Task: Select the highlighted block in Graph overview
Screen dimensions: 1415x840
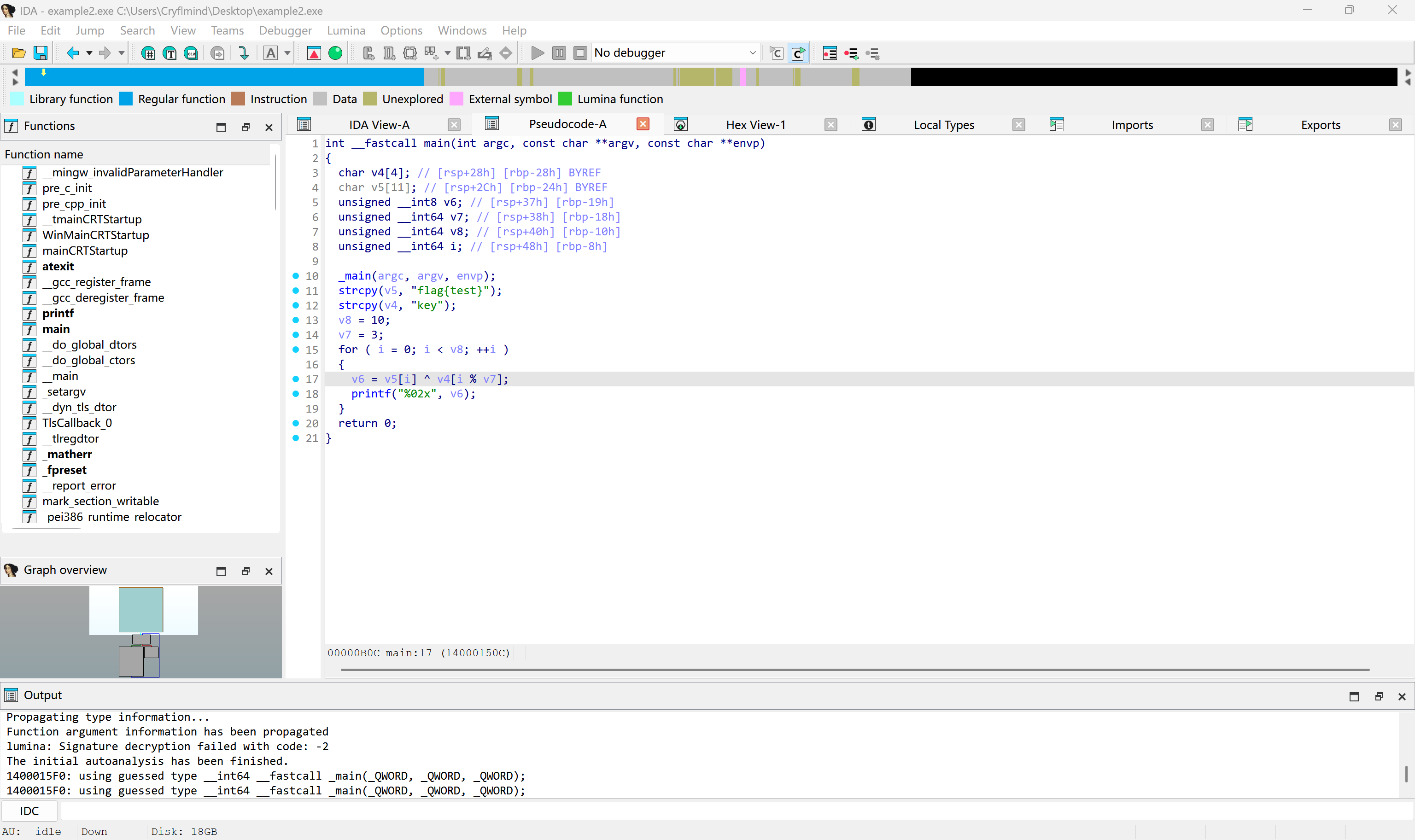Action: pyautogui.click(x=140, y=610)
